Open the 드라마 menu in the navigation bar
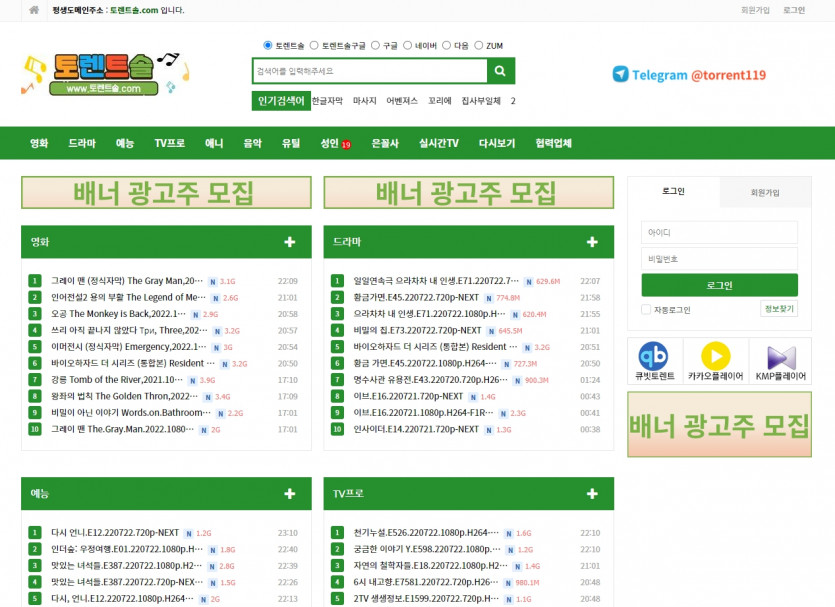 [82, 143]
